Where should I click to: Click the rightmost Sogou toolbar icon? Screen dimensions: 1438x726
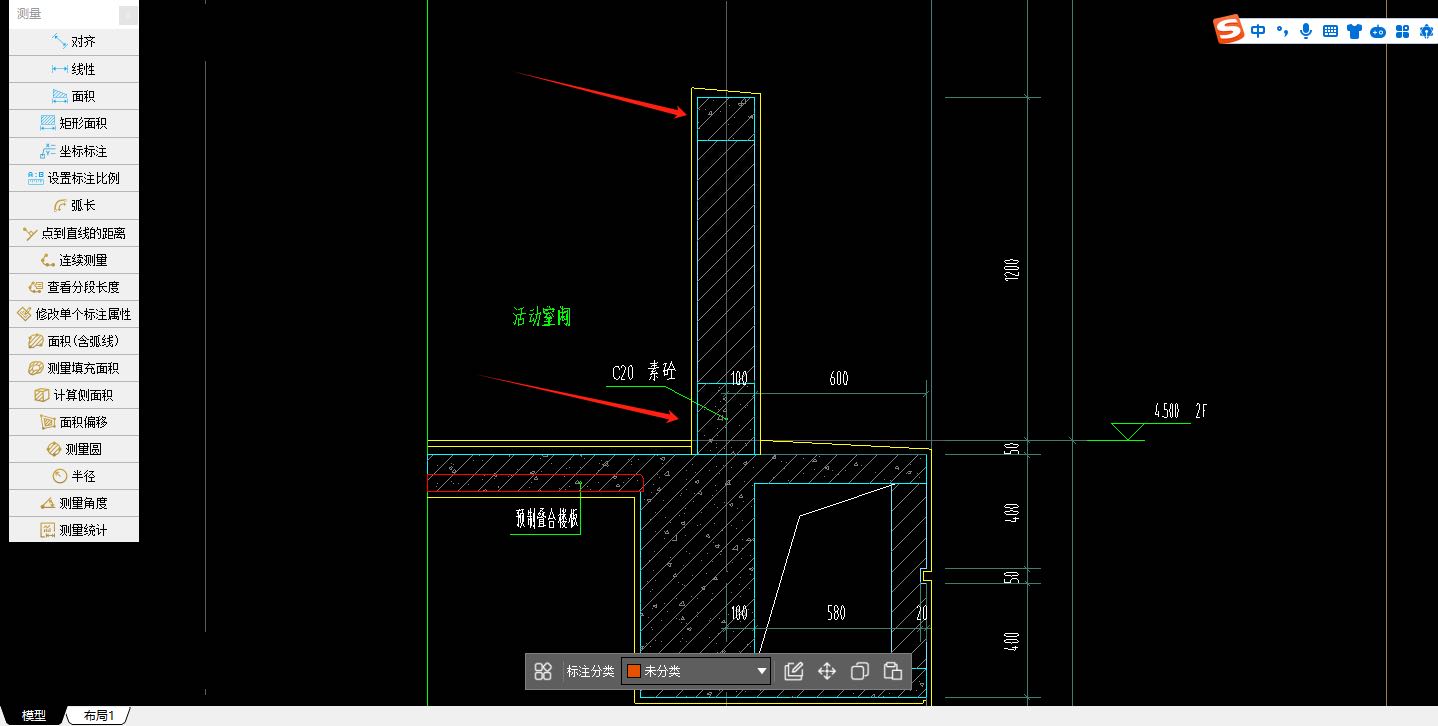pyautogui.click(x=1426, y=31)
